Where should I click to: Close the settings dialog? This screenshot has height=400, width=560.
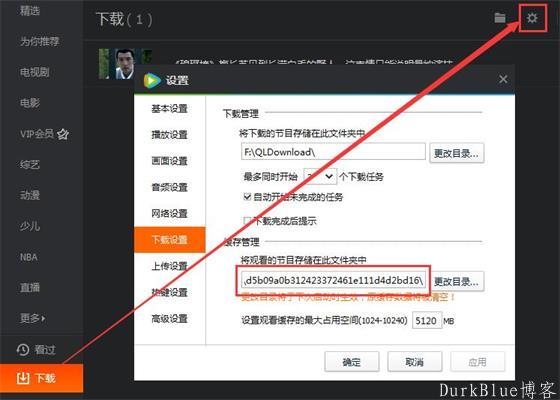[x=503, y=79]
